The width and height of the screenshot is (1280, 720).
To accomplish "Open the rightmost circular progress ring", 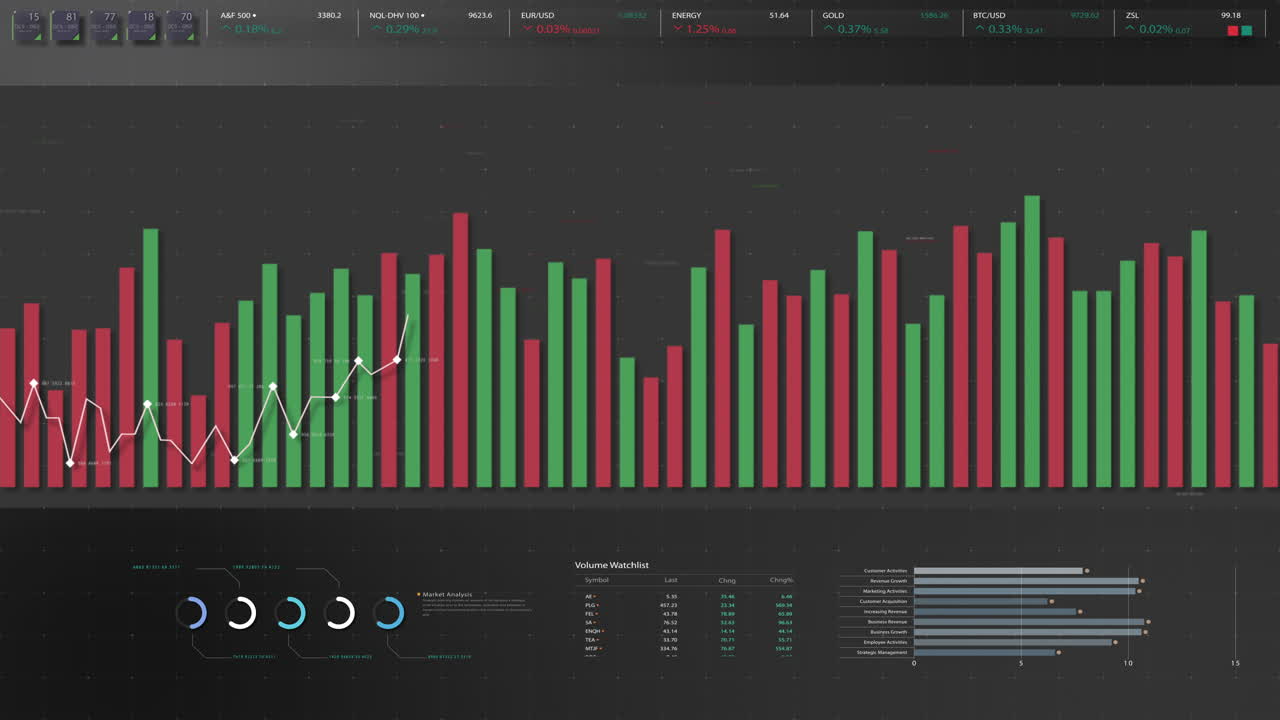I will click(x=389, y=613).
